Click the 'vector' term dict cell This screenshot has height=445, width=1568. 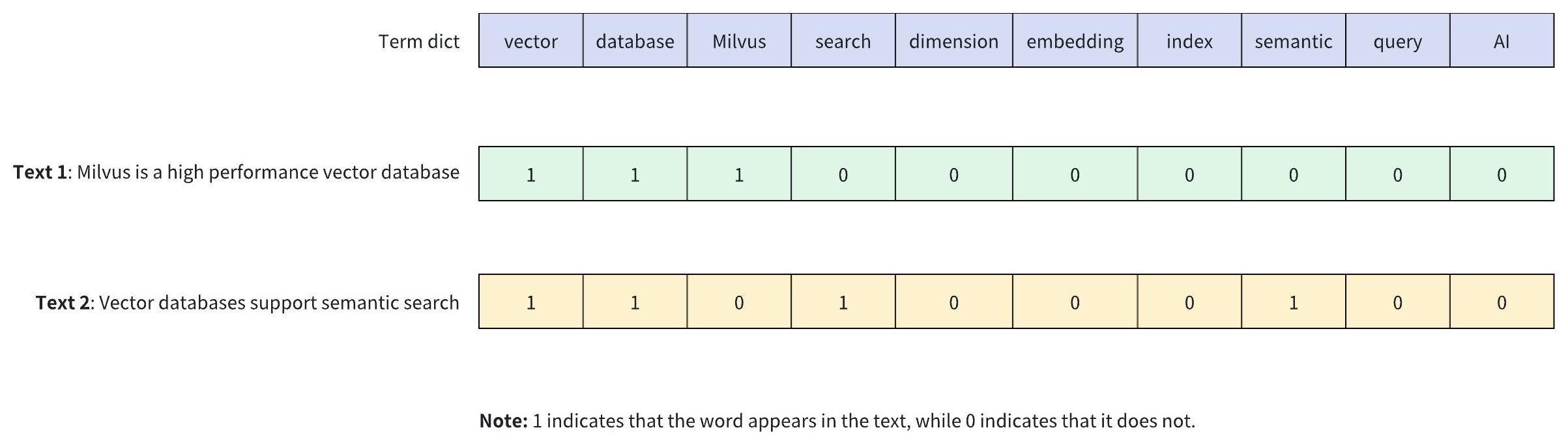530,41
